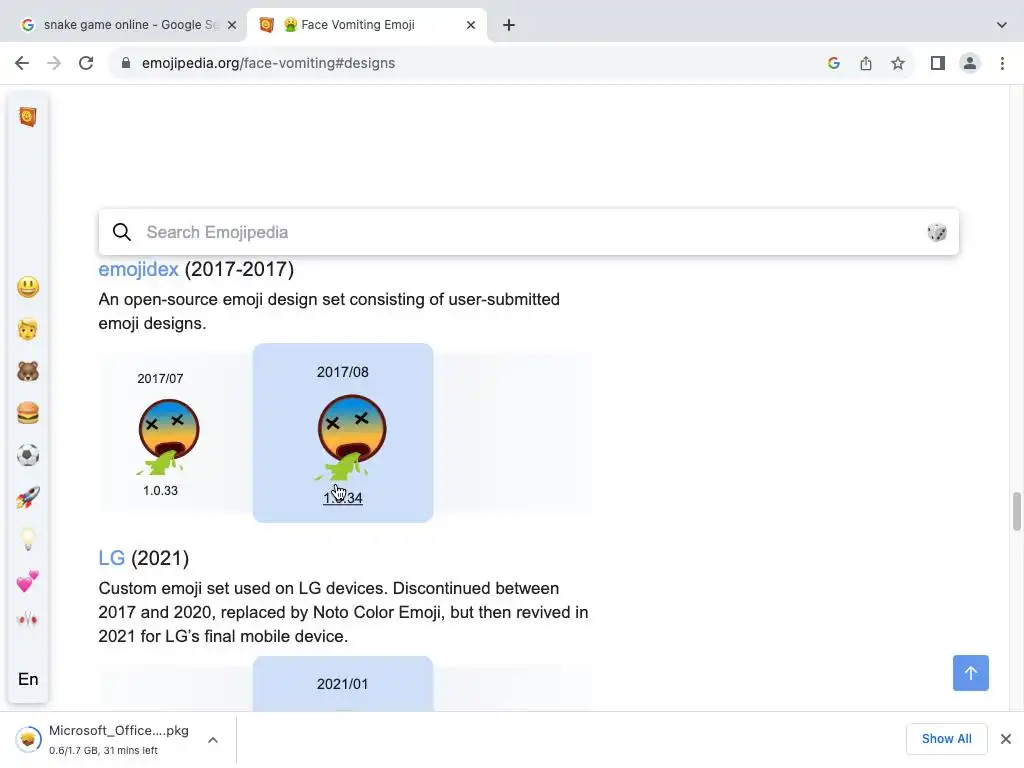Click the scroll-to-top arrow button
The width and height of the screenshot is (1024, 768).
[970, 673]
